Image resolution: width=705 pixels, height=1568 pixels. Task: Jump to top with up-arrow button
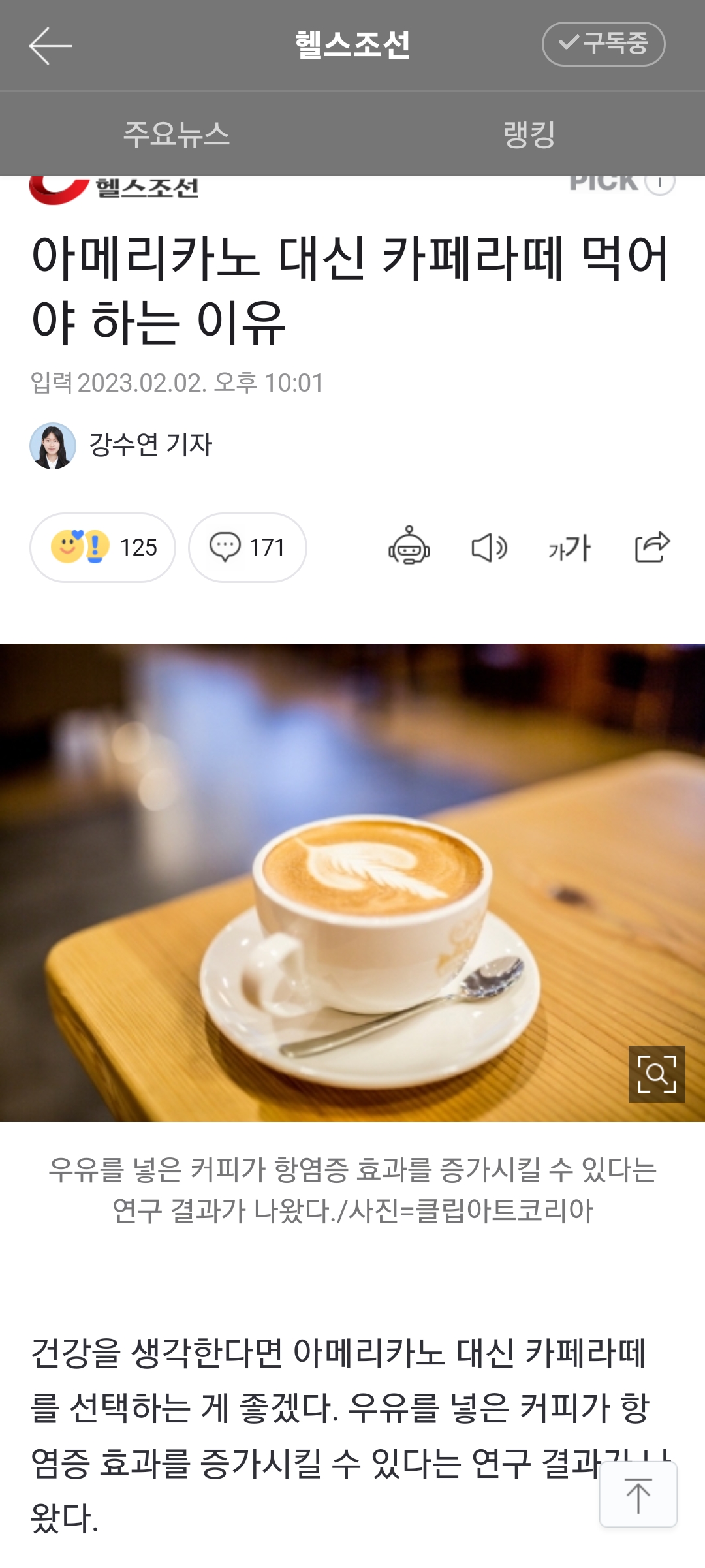[638, 1494]
